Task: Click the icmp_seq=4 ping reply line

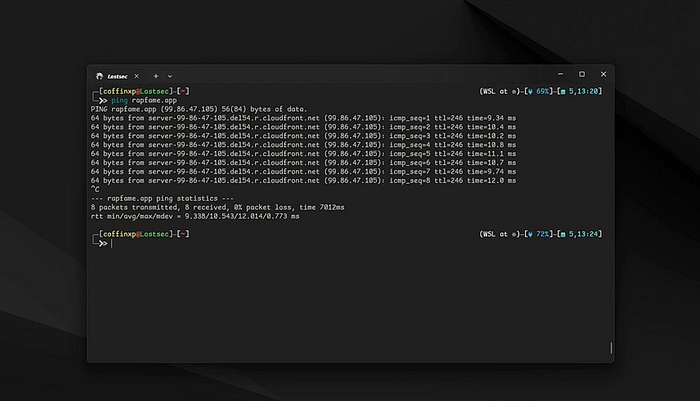Action: click(x=303, y=145)
